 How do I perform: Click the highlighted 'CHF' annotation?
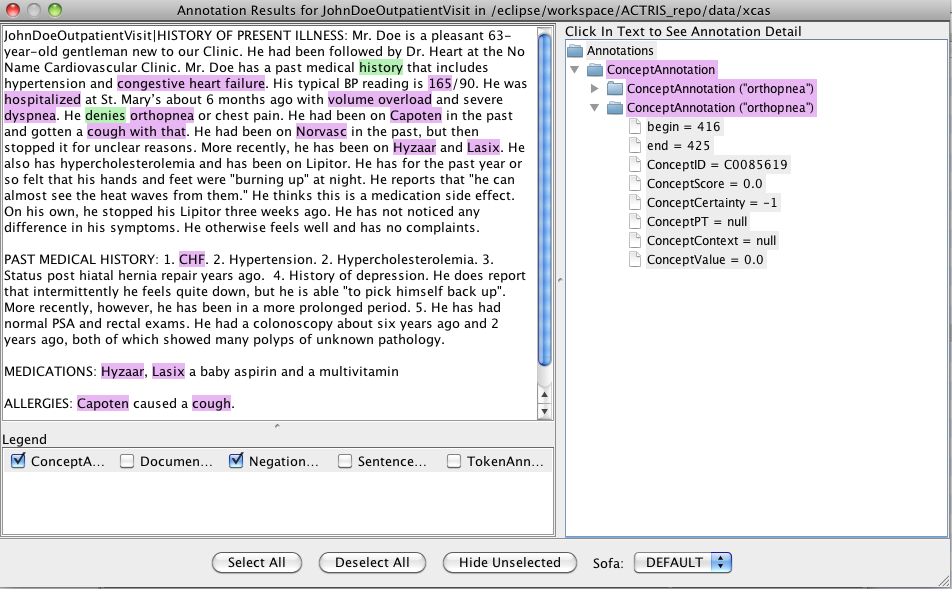pos(192,259)
